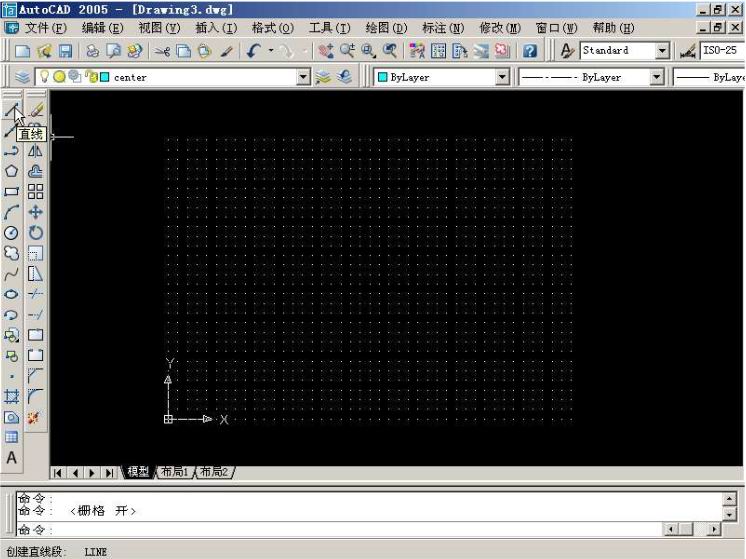Click the Pan realtime icon
Viewport: 746px width, 559px height.
click(326, 50)
